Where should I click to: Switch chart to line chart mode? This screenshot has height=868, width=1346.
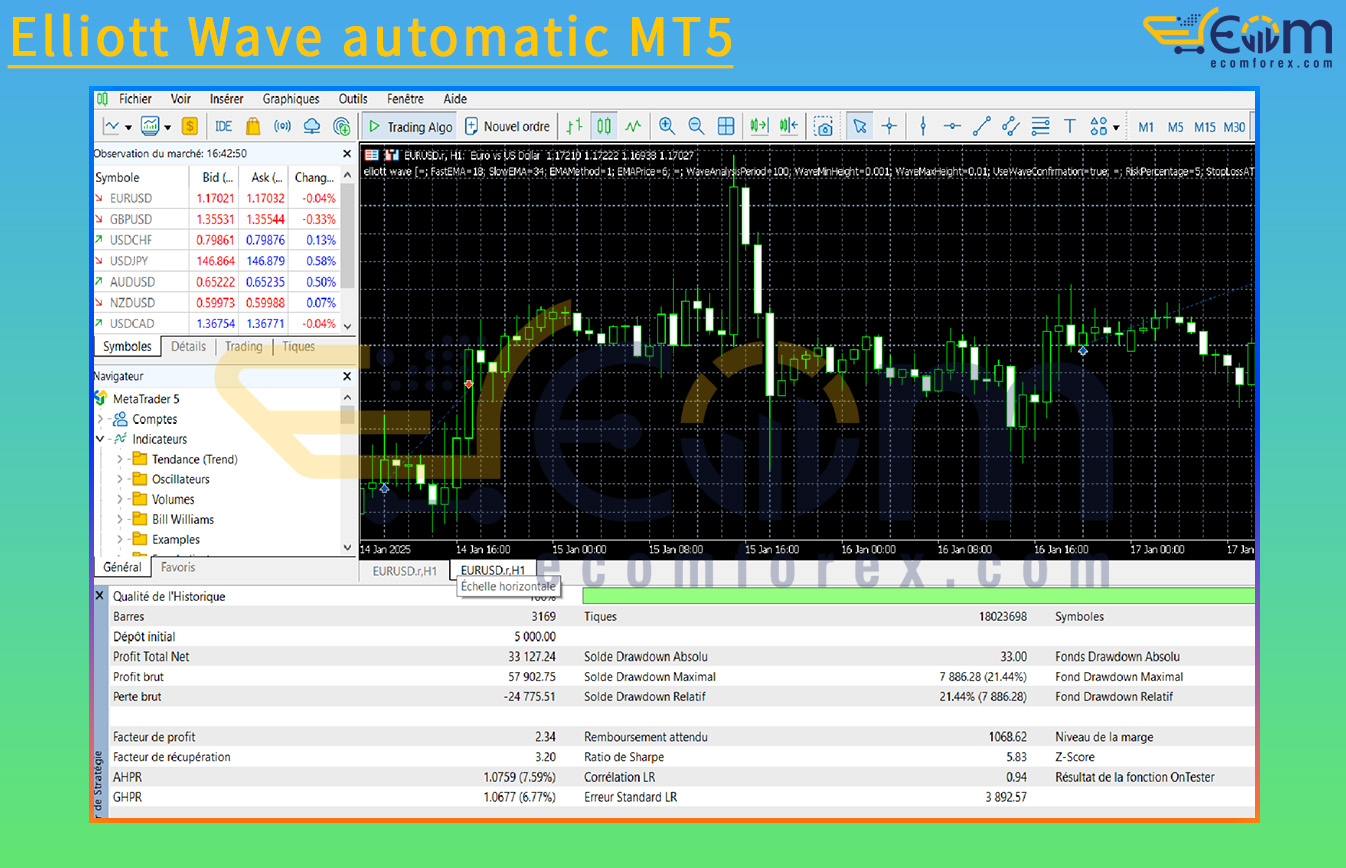[633, 127]
